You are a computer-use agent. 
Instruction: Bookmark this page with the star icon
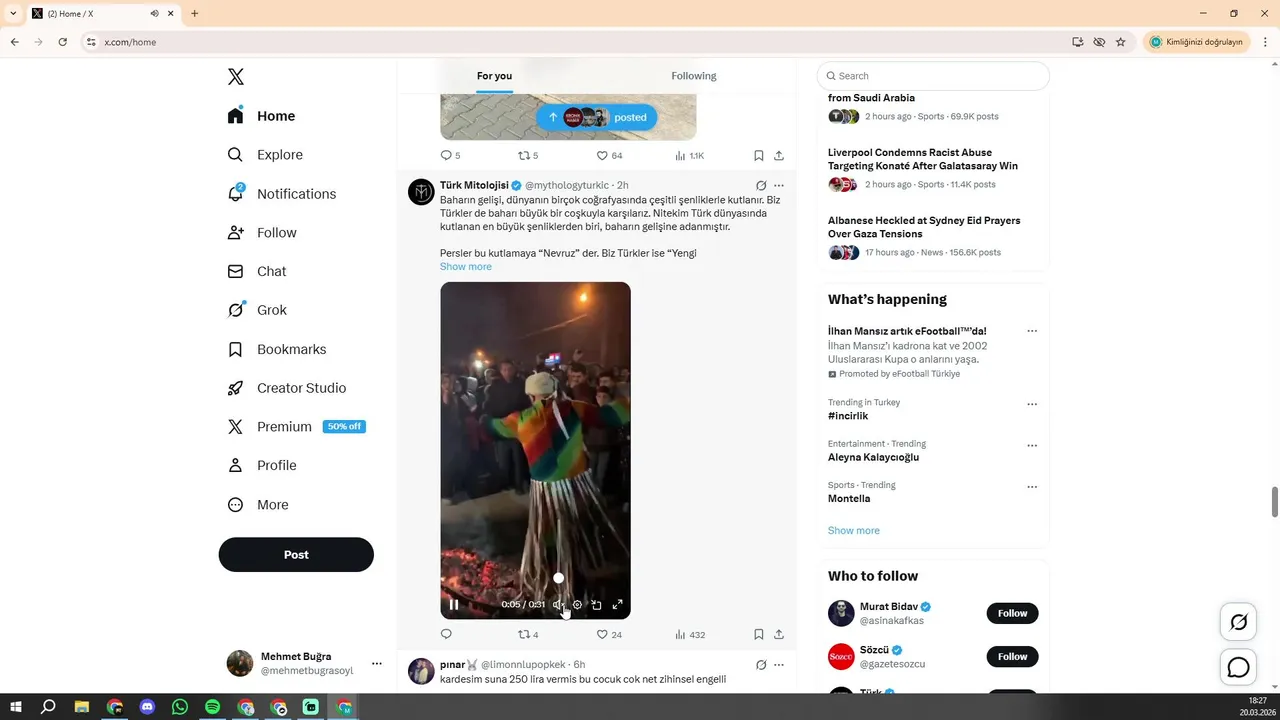tap(1120, 42)
